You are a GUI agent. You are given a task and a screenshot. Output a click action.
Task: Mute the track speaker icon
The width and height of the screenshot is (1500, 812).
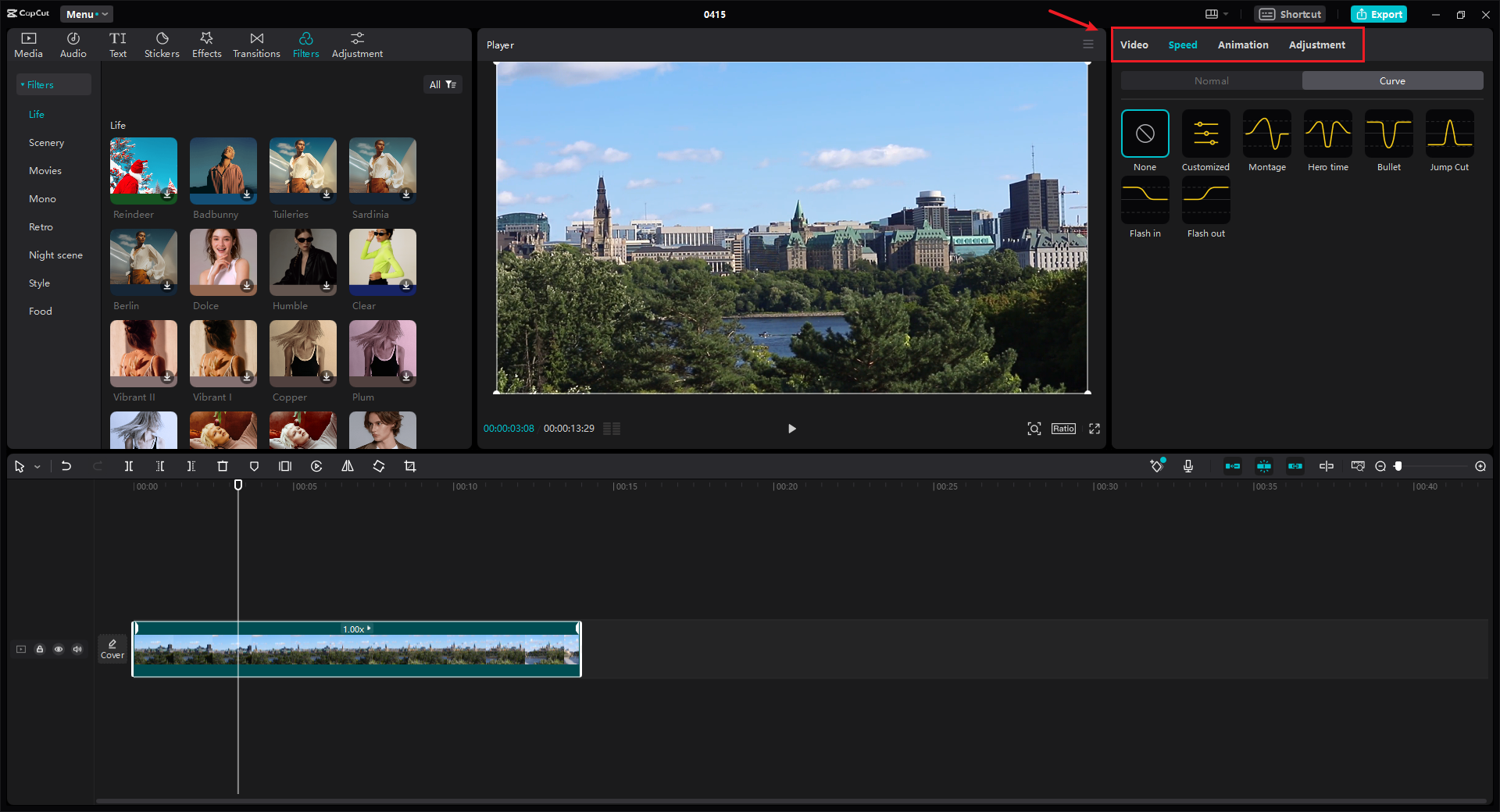(77, 649)
